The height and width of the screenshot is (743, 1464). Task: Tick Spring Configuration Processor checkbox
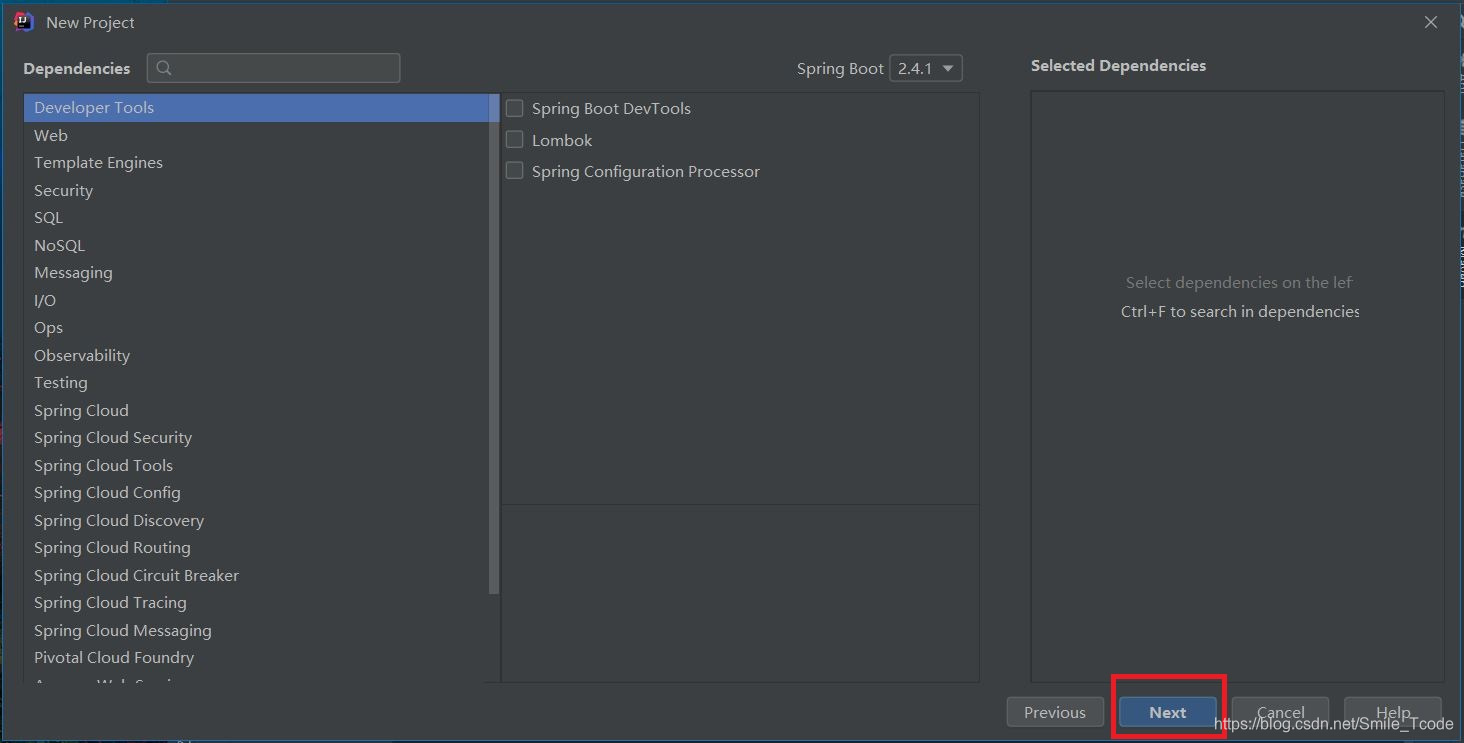(x=514, y=171)
